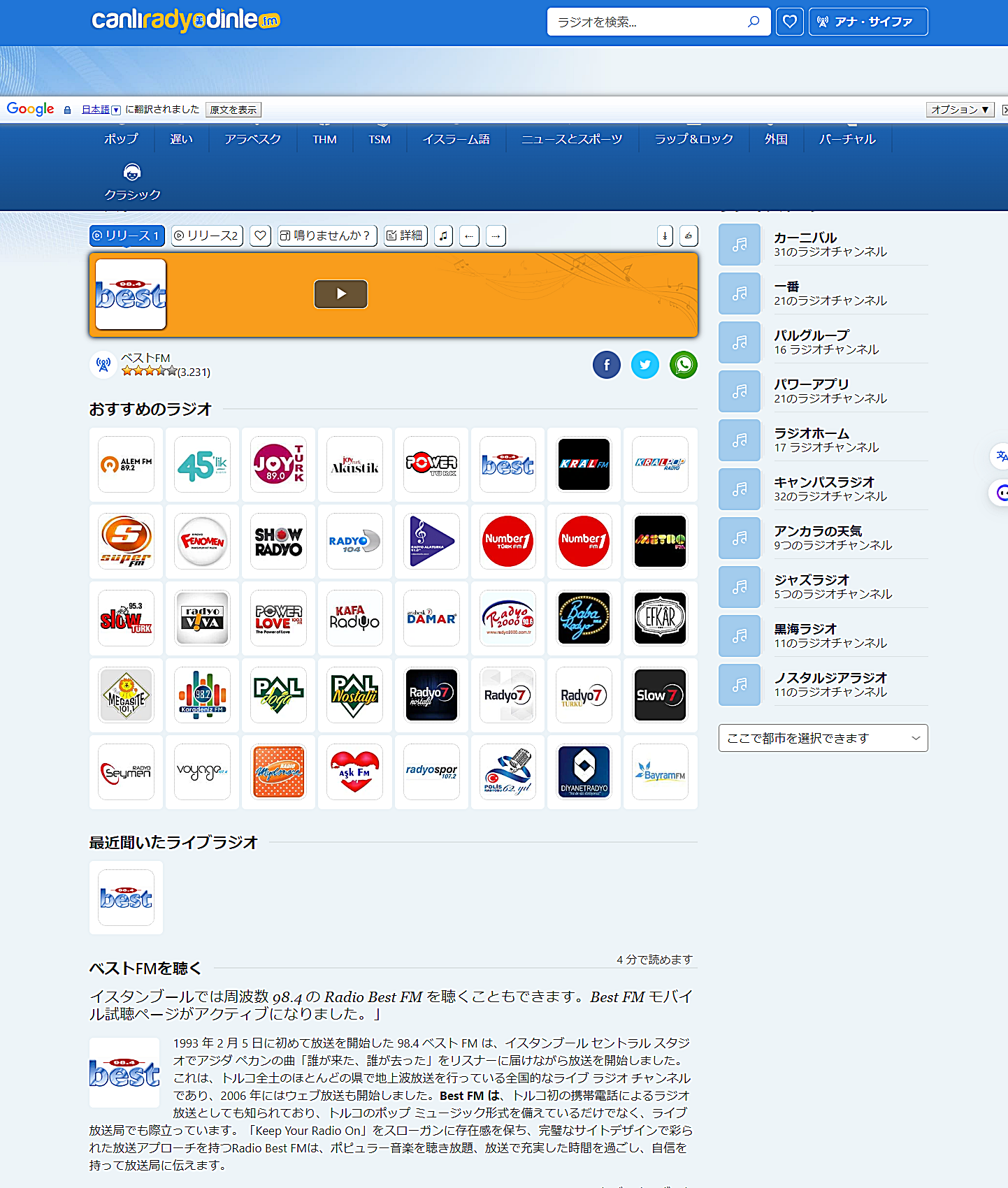Open Number1 Türk FM station
The width and height of the screenshot is (1008, 1188).
507,542
